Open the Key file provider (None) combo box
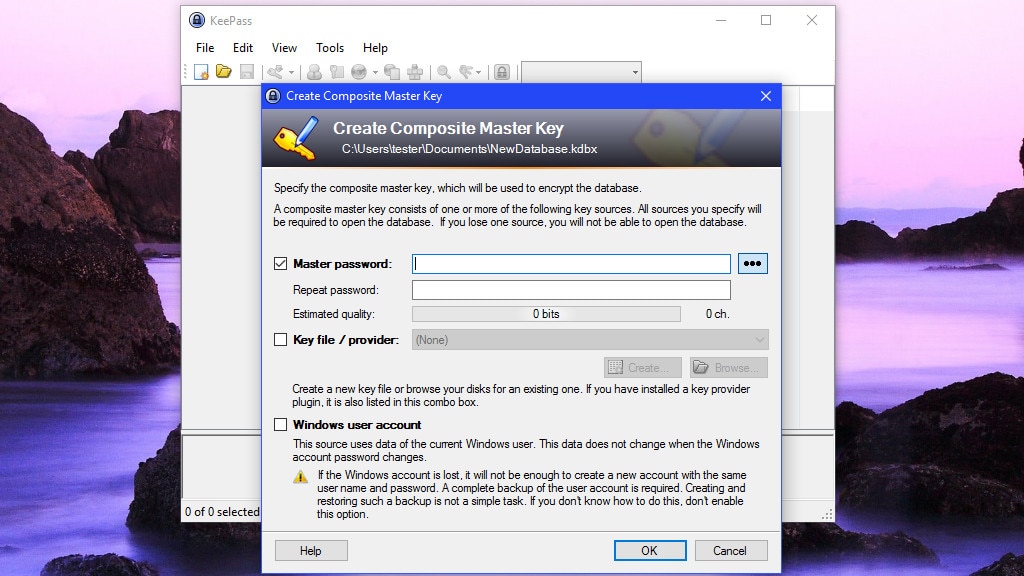 [x=590, y=340]
